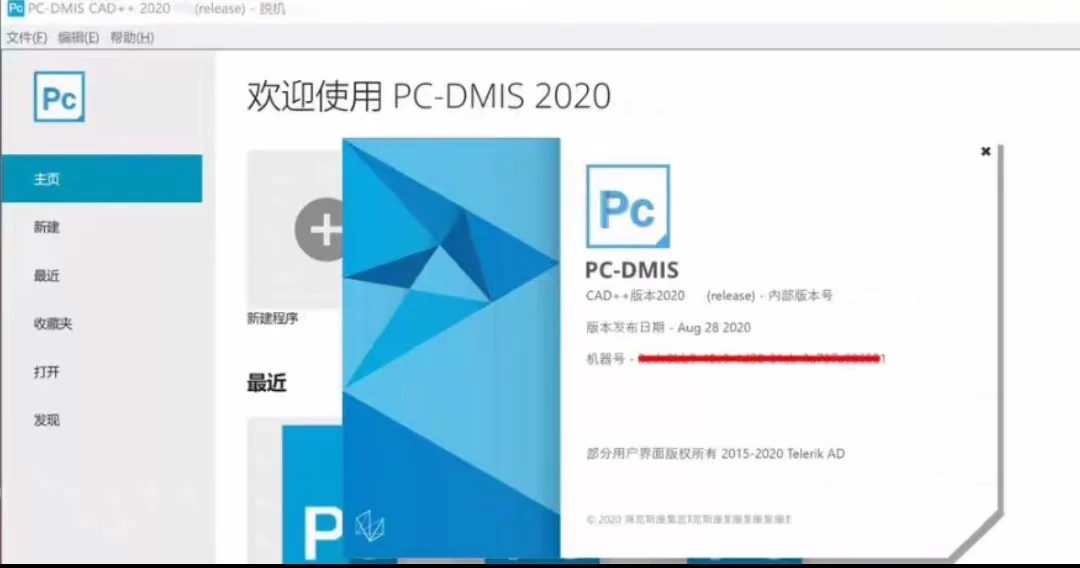Open the 编辑(E) menu
The width and height of the screenshot is (1080, 568).
click(79, 38)
